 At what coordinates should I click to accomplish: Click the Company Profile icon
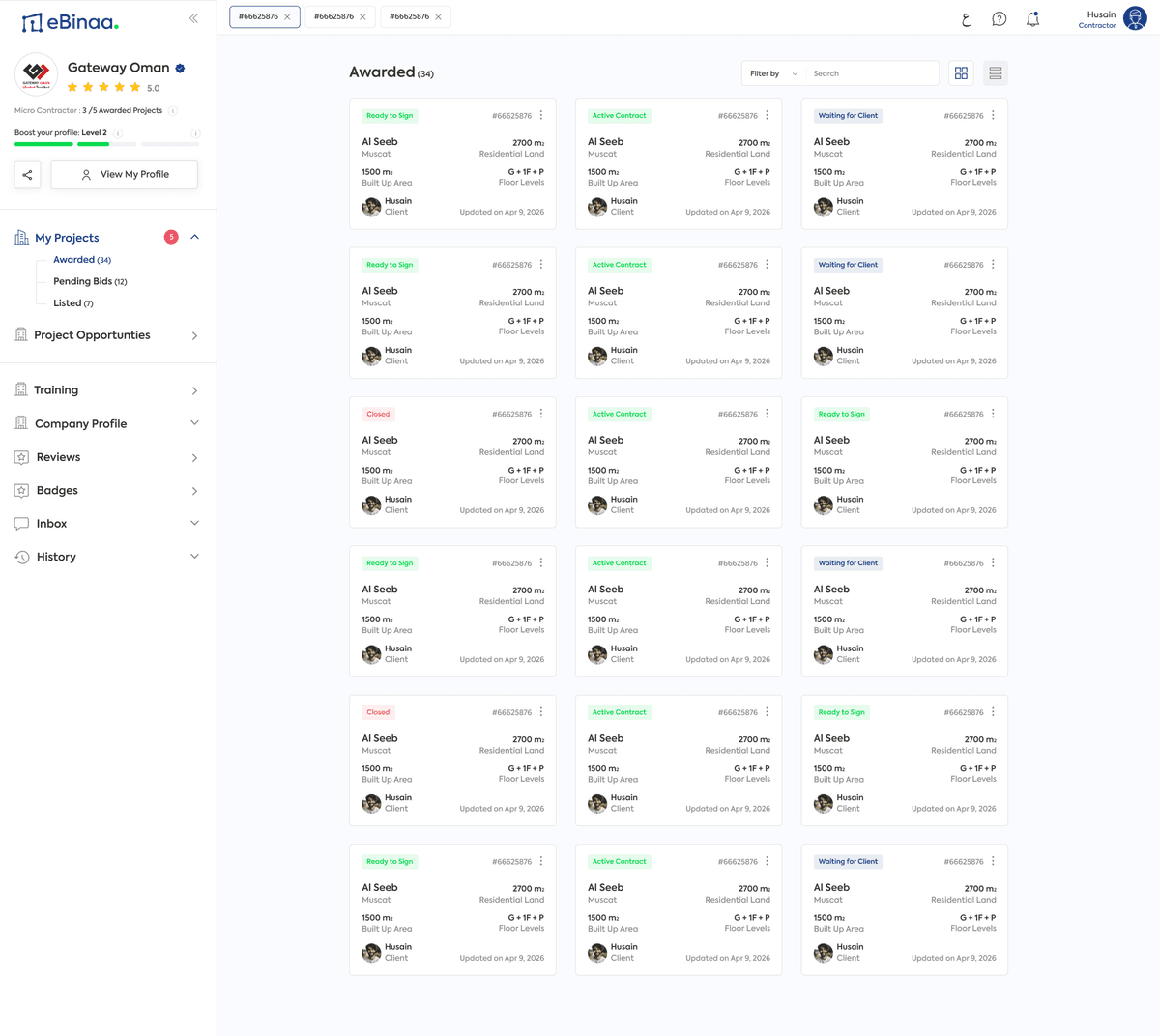(x=21, y=423)
